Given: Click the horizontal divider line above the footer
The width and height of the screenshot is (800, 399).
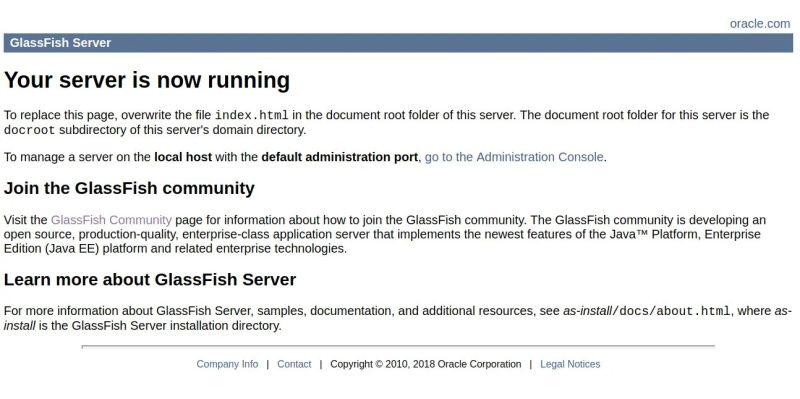Looking at the screenshot, I should click(x=398, y=346).
